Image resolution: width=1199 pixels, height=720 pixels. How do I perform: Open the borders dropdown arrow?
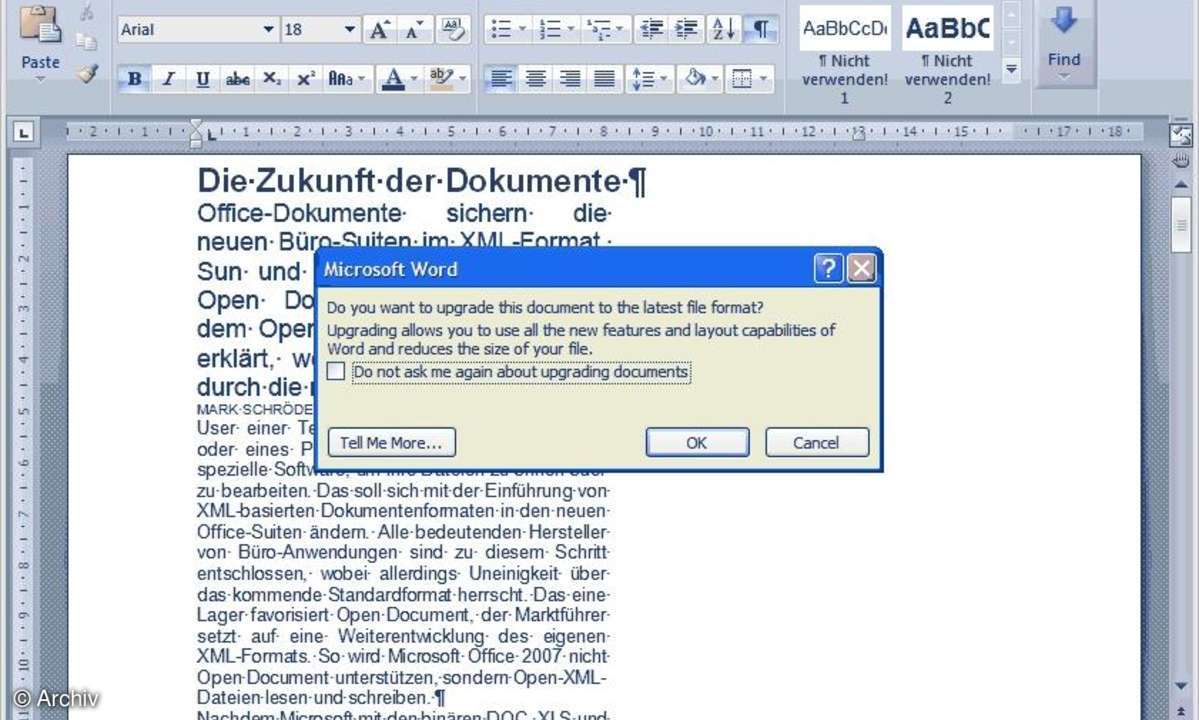(763, 79)
